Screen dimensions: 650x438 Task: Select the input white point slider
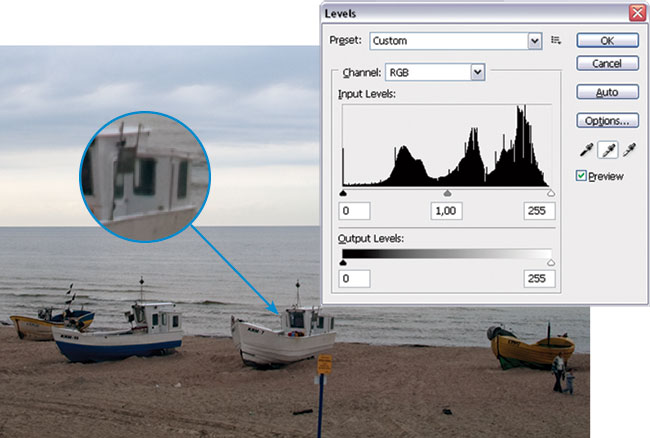click(551, 193)
